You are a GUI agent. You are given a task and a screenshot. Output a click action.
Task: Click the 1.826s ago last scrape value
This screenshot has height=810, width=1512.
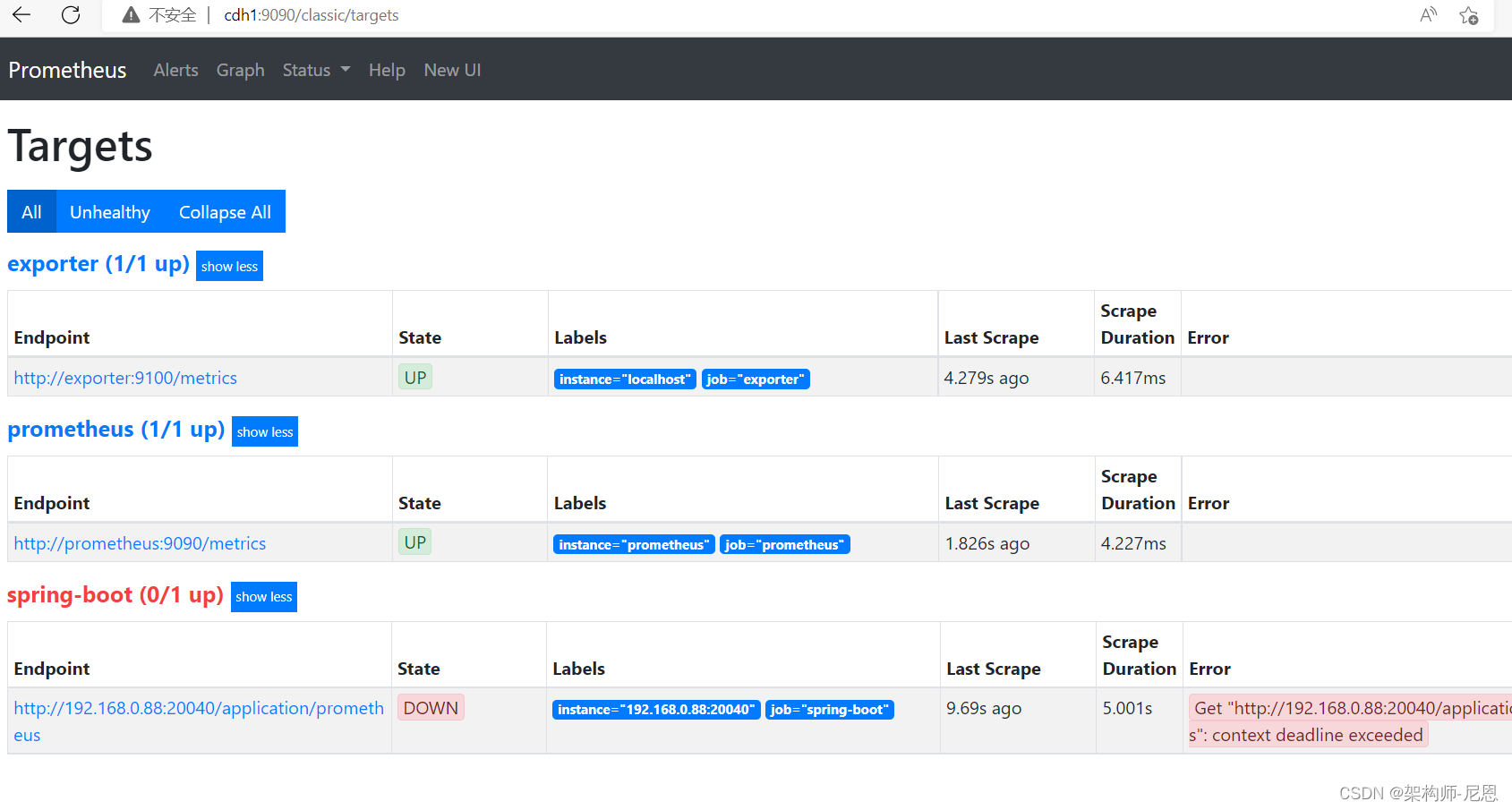987,543
